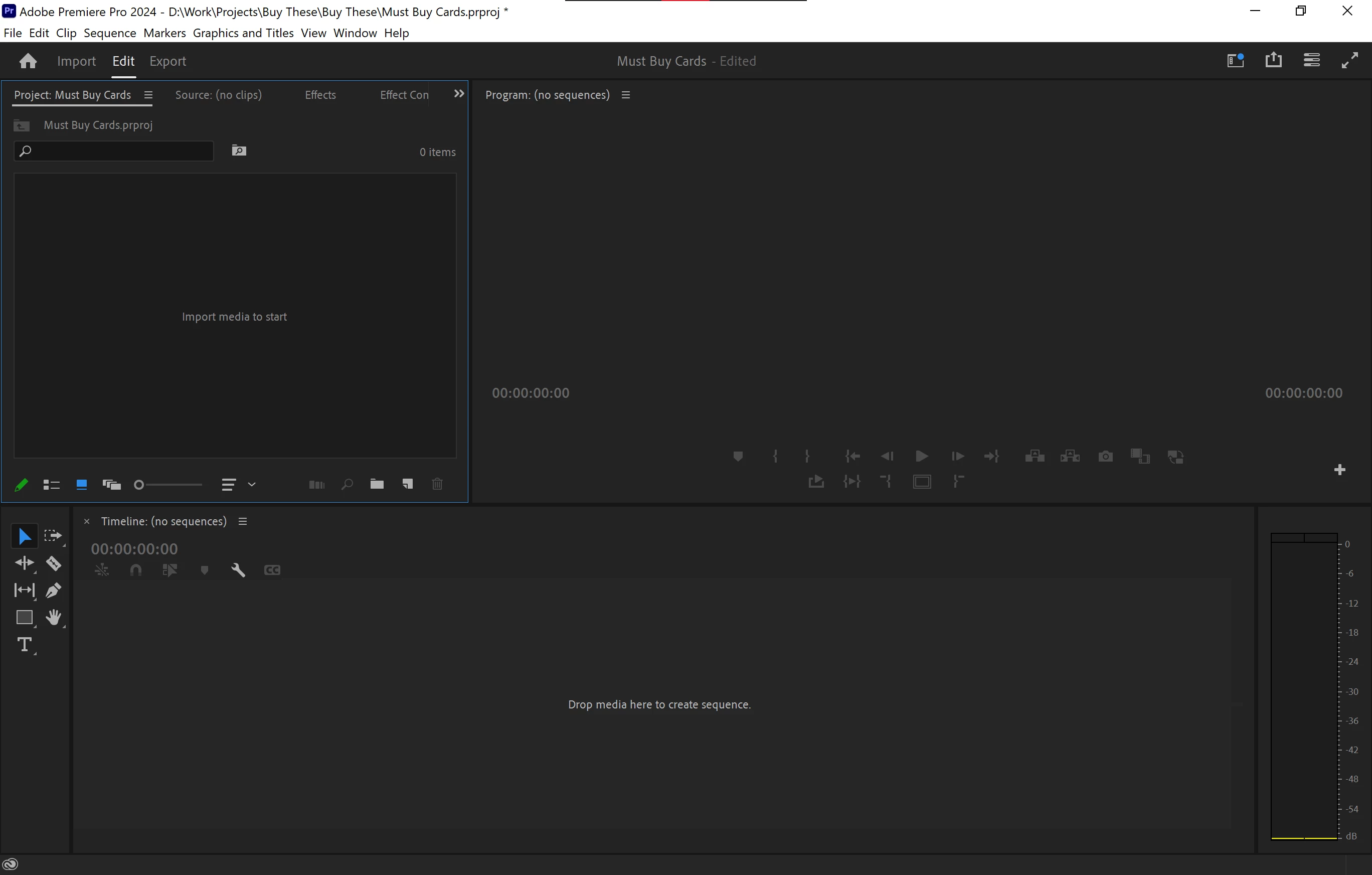Open the Sort Icons dropdown arrow
Image resolution: width=1372 pixels, height=875 pixels.
[x=252, y=485]
